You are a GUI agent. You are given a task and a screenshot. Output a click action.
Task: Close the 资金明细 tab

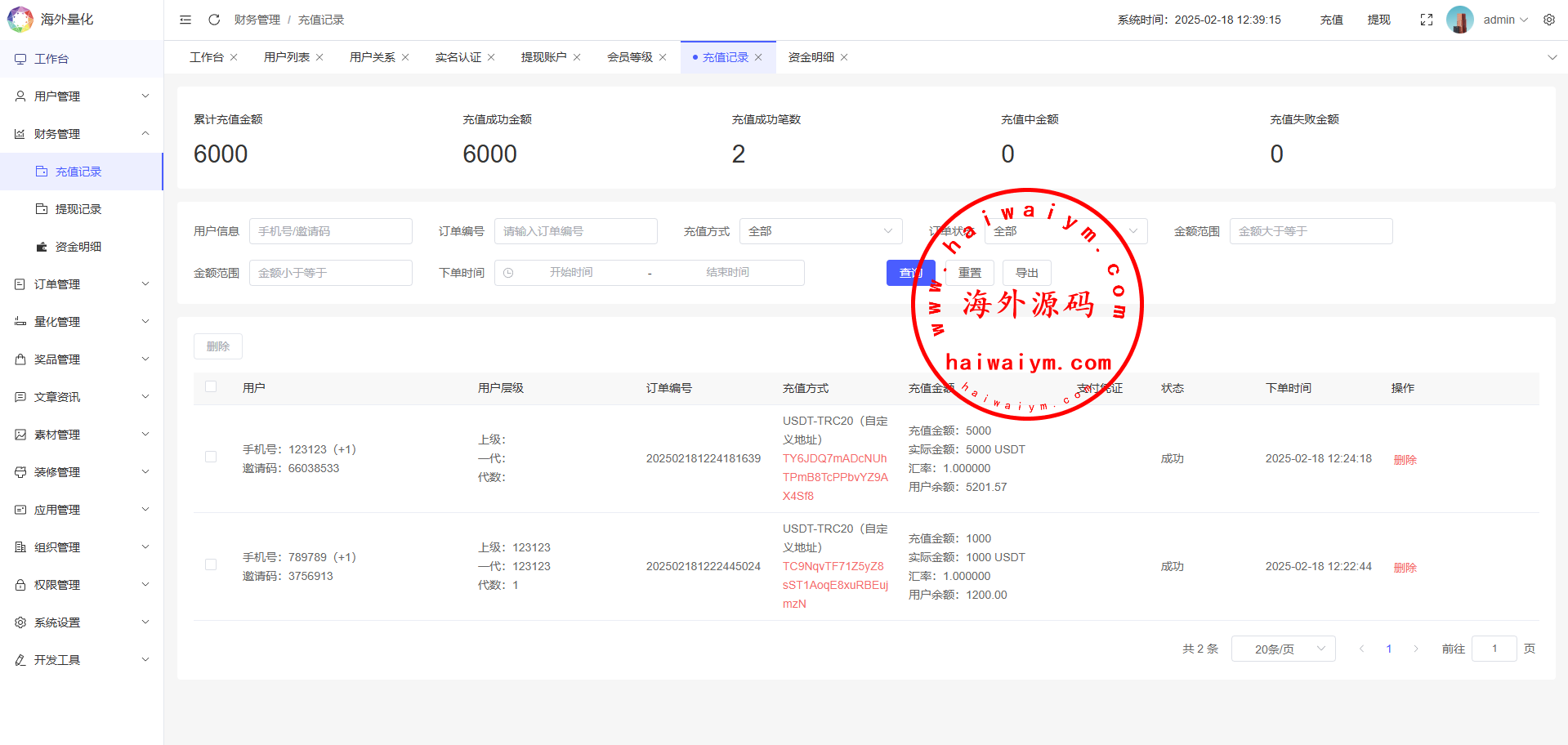coord(844,57)
